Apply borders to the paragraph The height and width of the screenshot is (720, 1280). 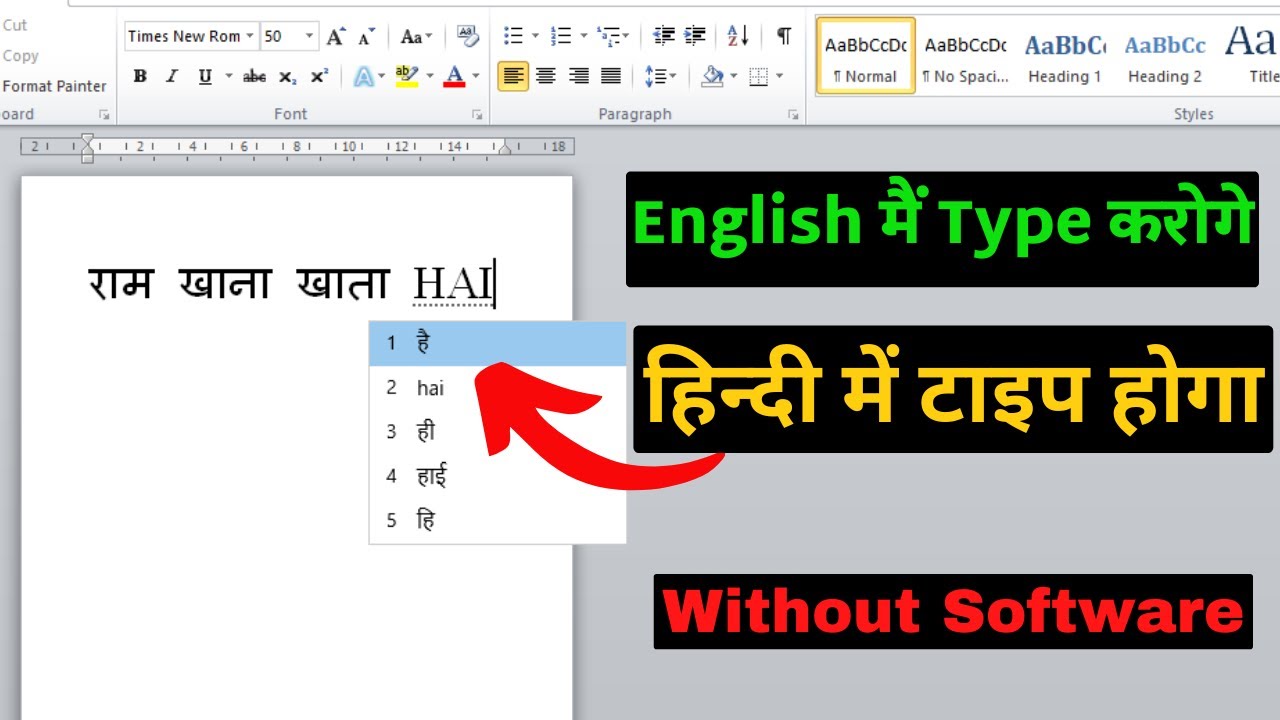tap(758, 76)
